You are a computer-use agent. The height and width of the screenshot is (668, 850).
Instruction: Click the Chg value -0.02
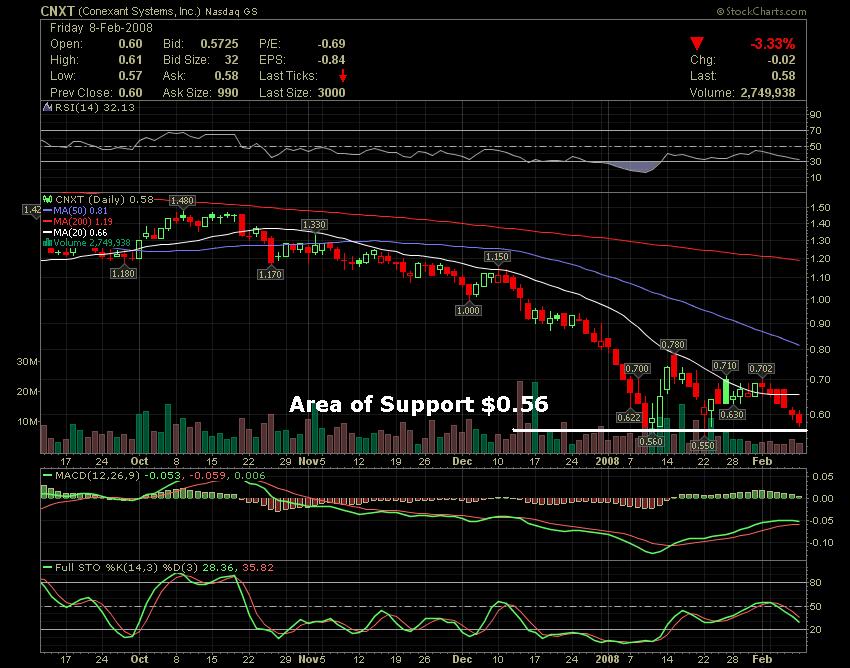[x=781, y=60]
